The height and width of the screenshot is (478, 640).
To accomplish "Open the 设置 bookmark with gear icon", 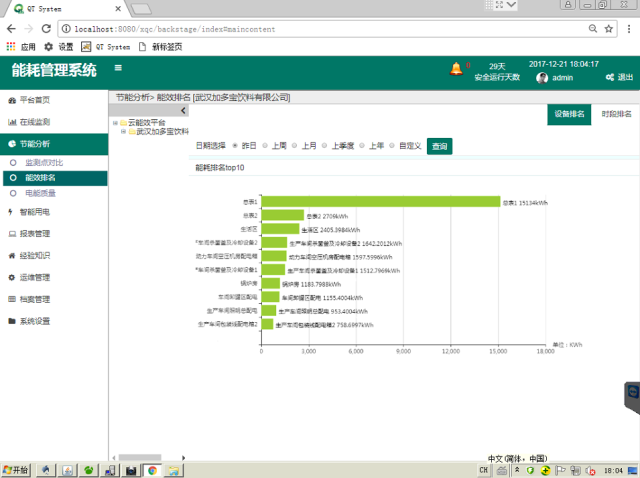I will coord(59,47).
